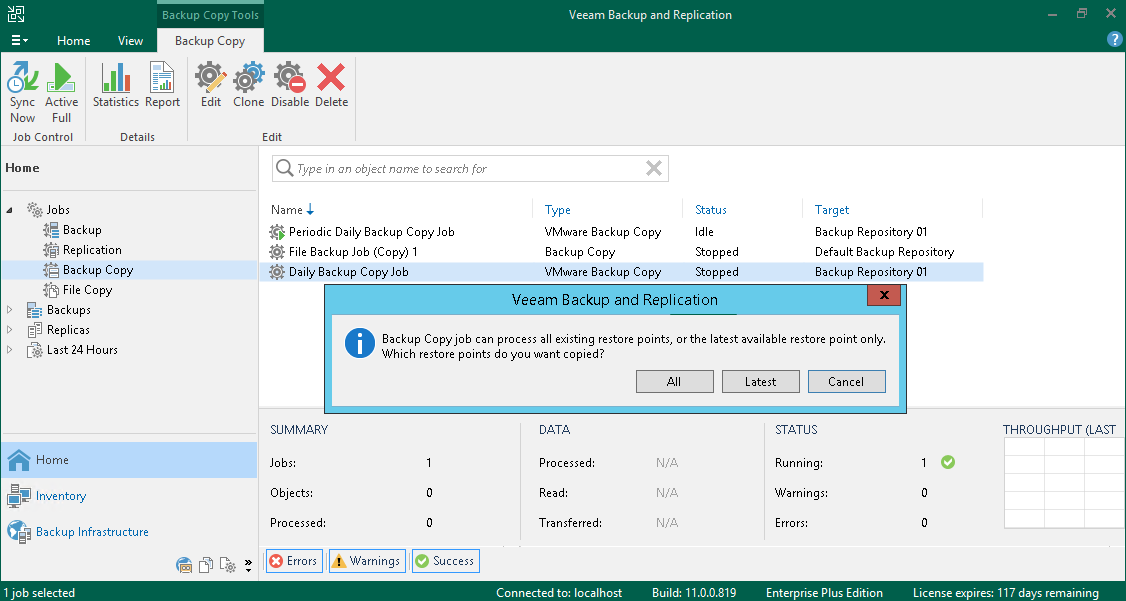The width and height of the screenshot is (1126, 601).
Task: Click Backup Repository 01 for Daily Backup Copy Job
Action: [x=871, y=272]
